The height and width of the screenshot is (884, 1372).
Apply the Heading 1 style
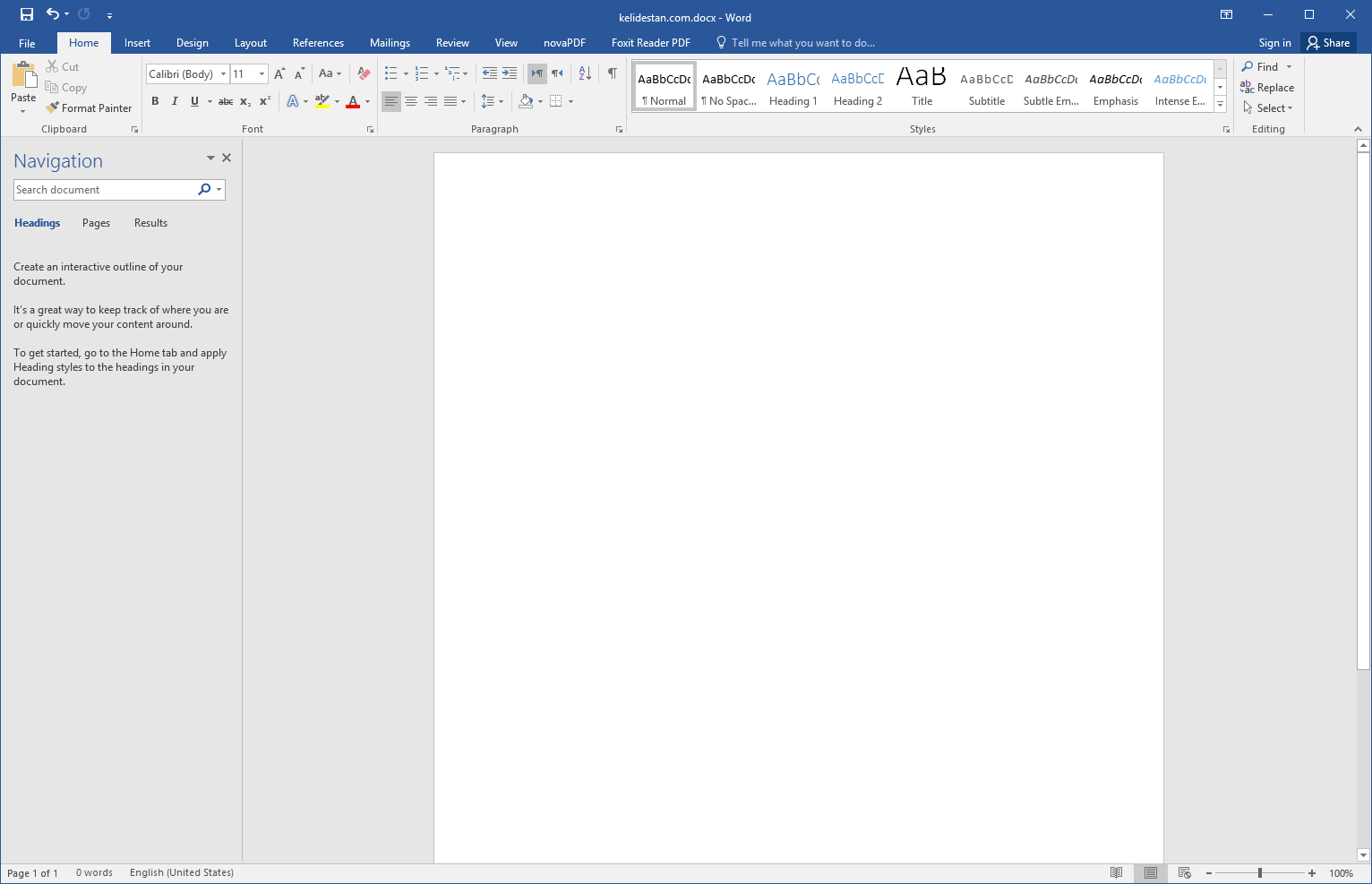793,87
